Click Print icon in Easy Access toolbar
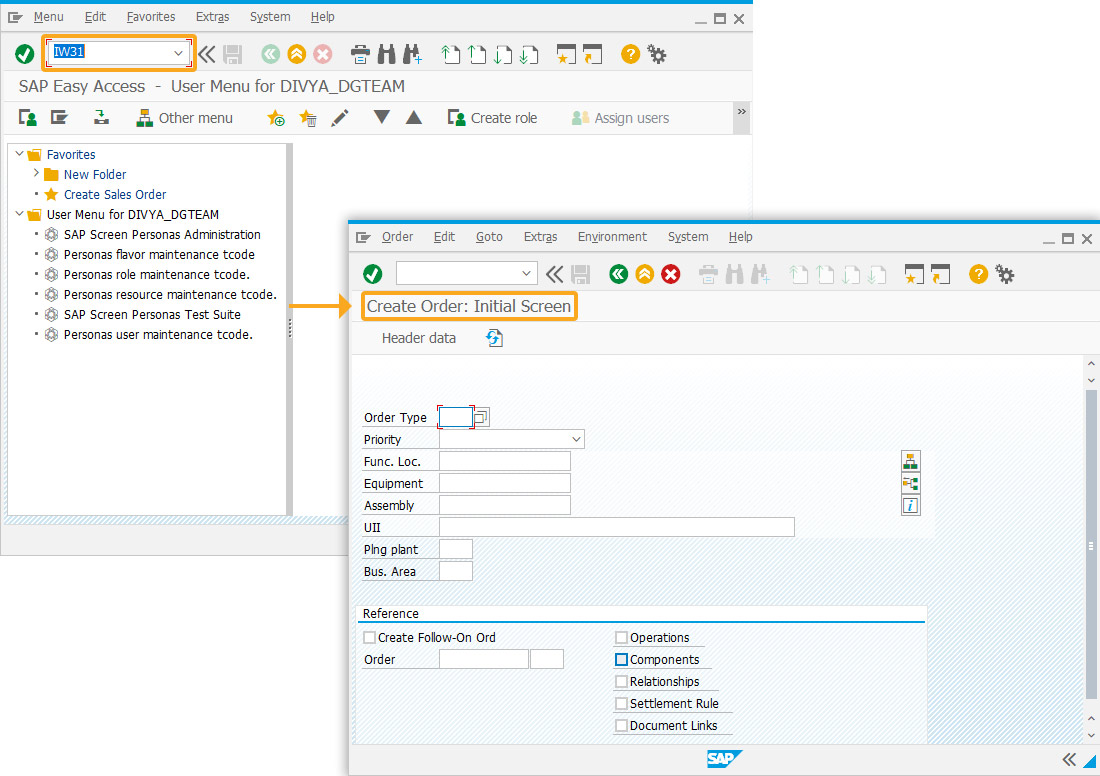Viewport: 1100px width, 776px height. (360, 54)
